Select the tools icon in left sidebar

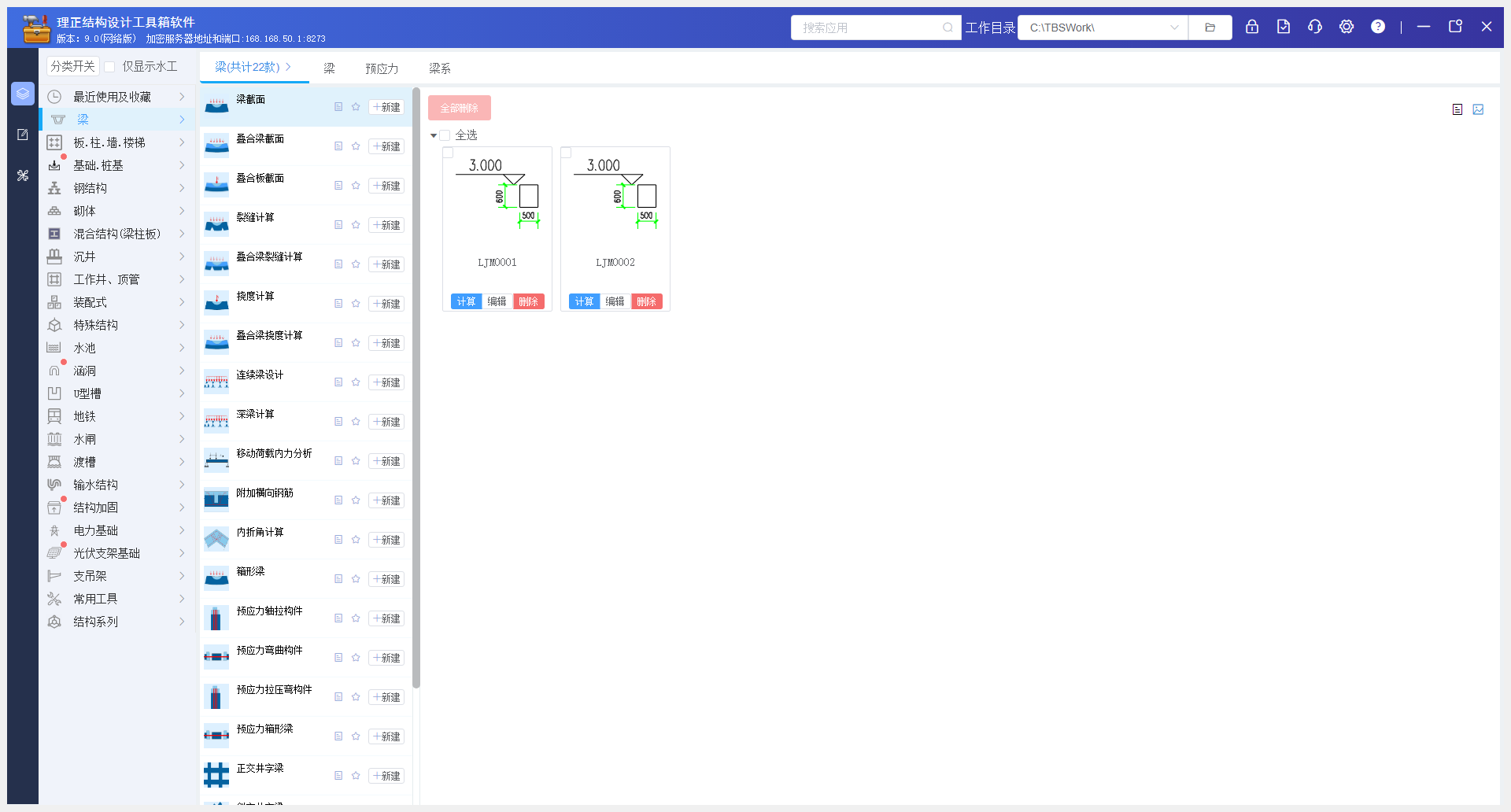(23, 175)
